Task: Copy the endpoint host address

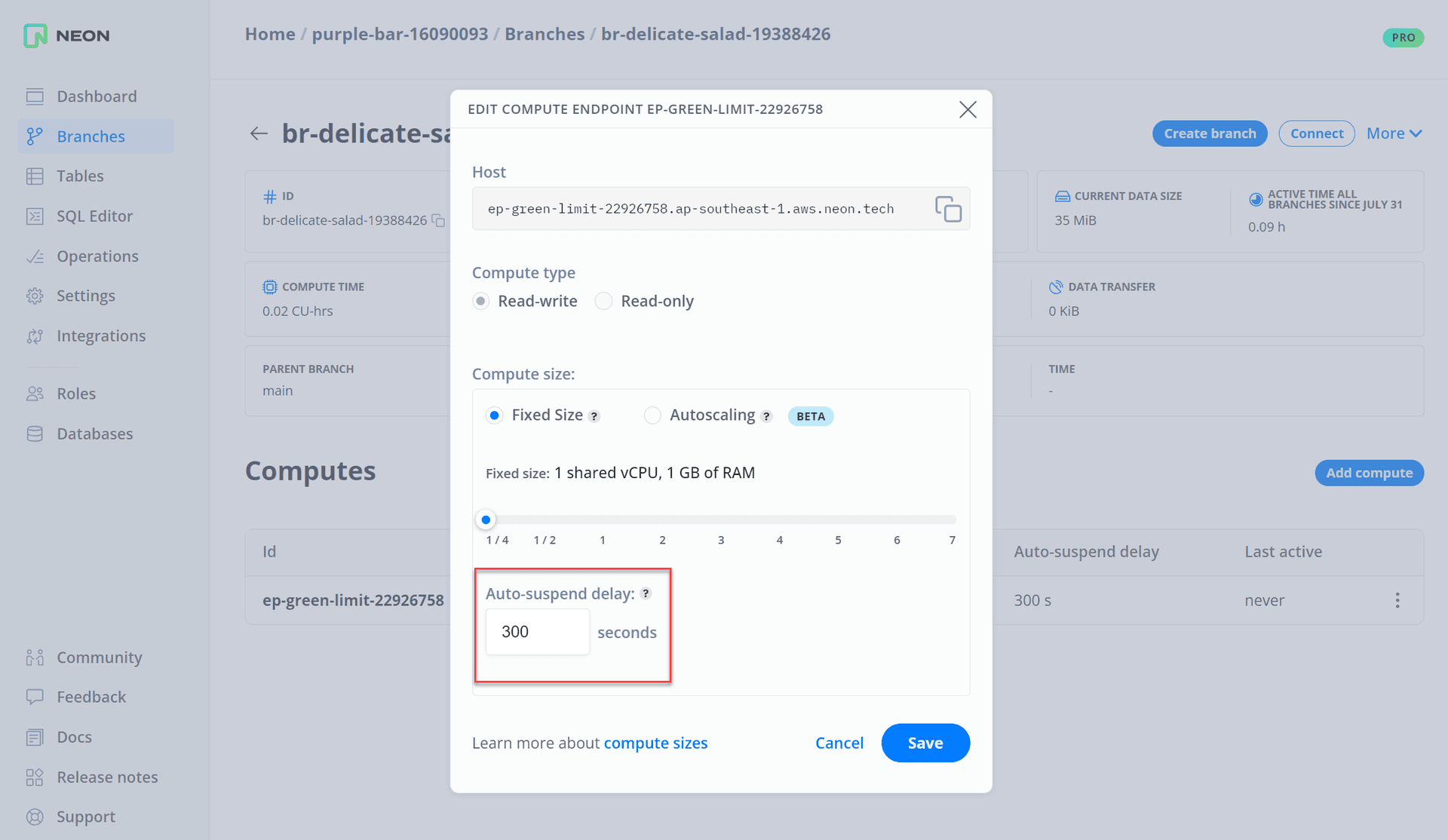Action: pos(948,209)
